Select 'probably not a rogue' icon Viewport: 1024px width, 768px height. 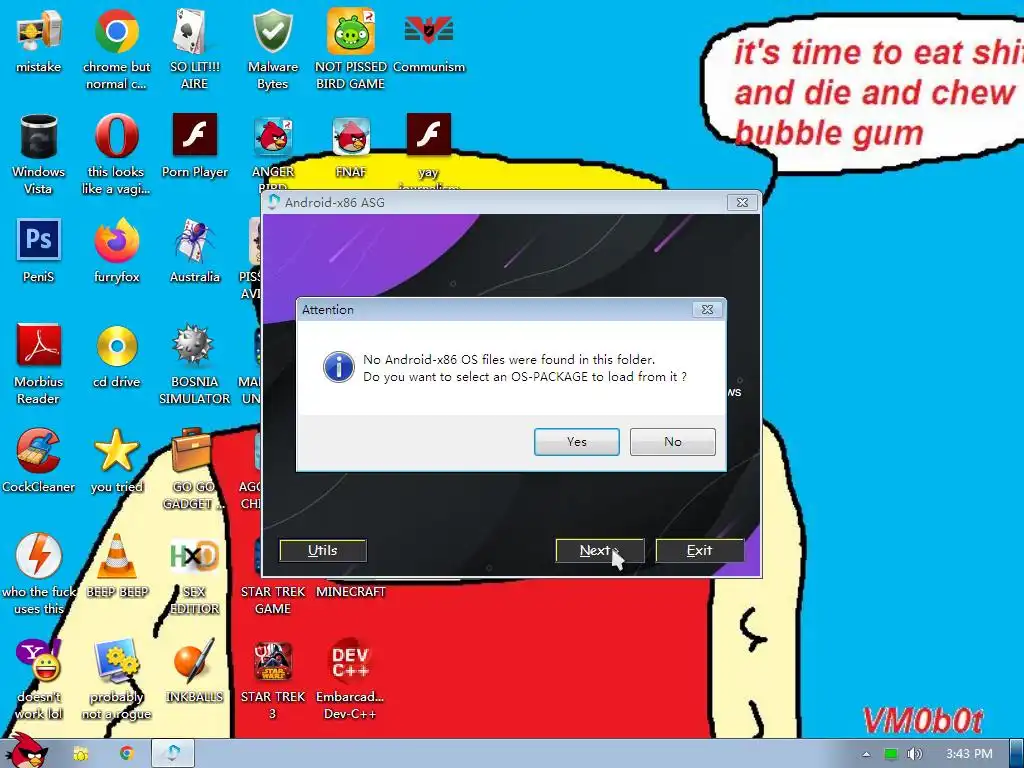(x=116, y=679)
